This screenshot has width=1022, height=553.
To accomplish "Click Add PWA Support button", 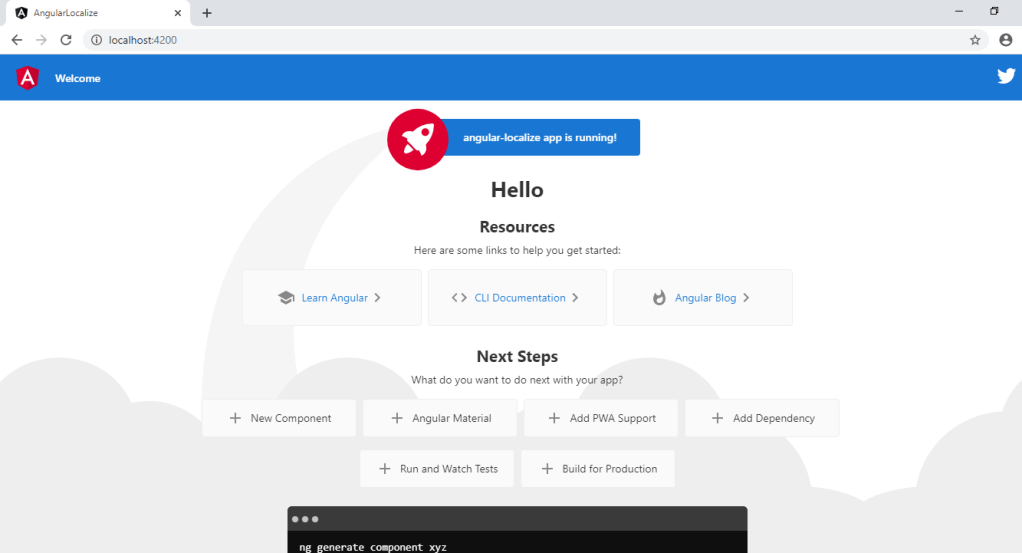I will pyautogui.click(x=601, y=418).
